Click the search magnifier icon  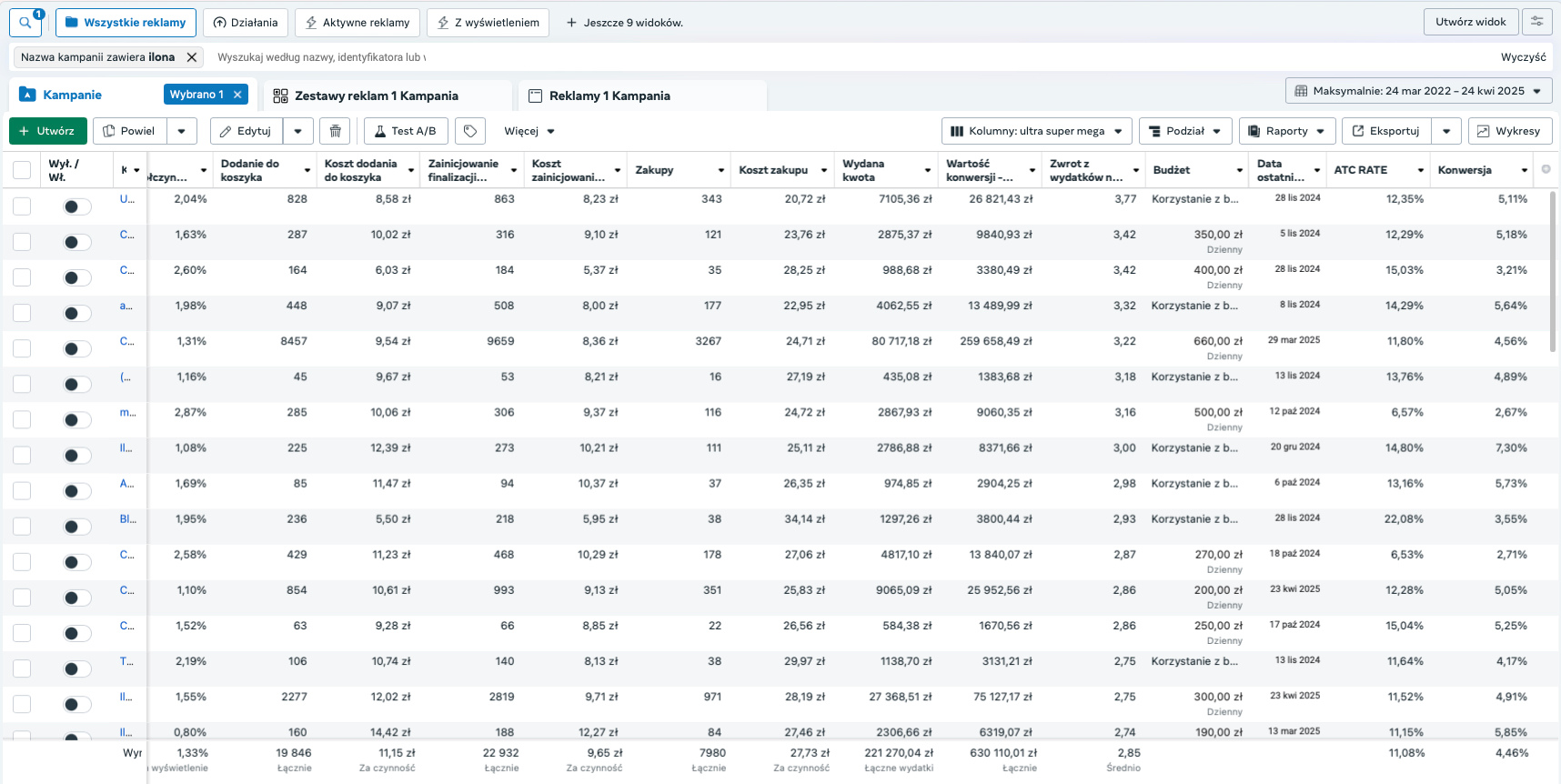(25, 23)
